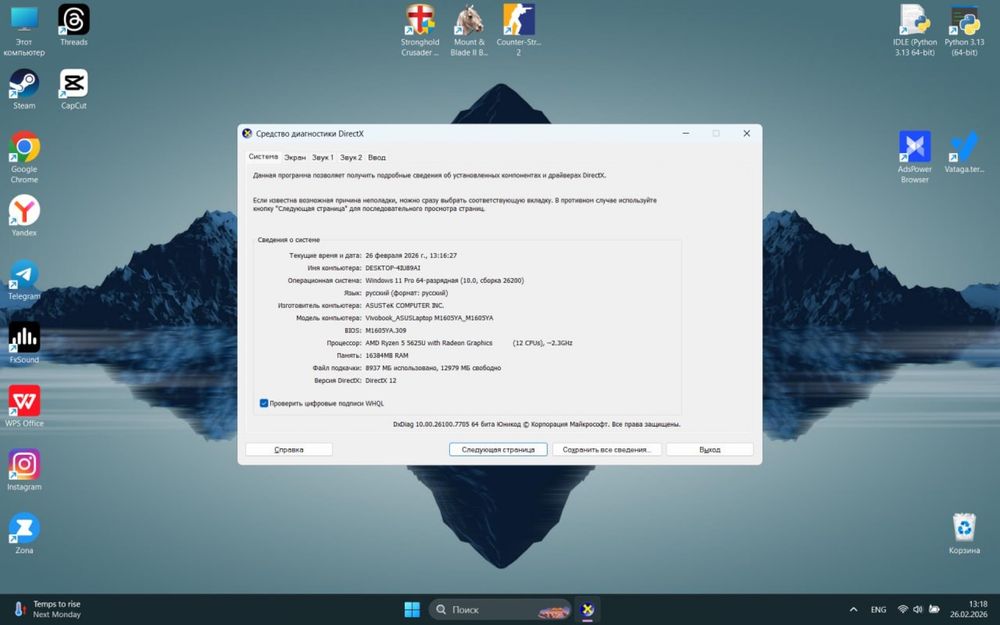Click the Справка button
1000x625 pixels.
tap(289, 450)
